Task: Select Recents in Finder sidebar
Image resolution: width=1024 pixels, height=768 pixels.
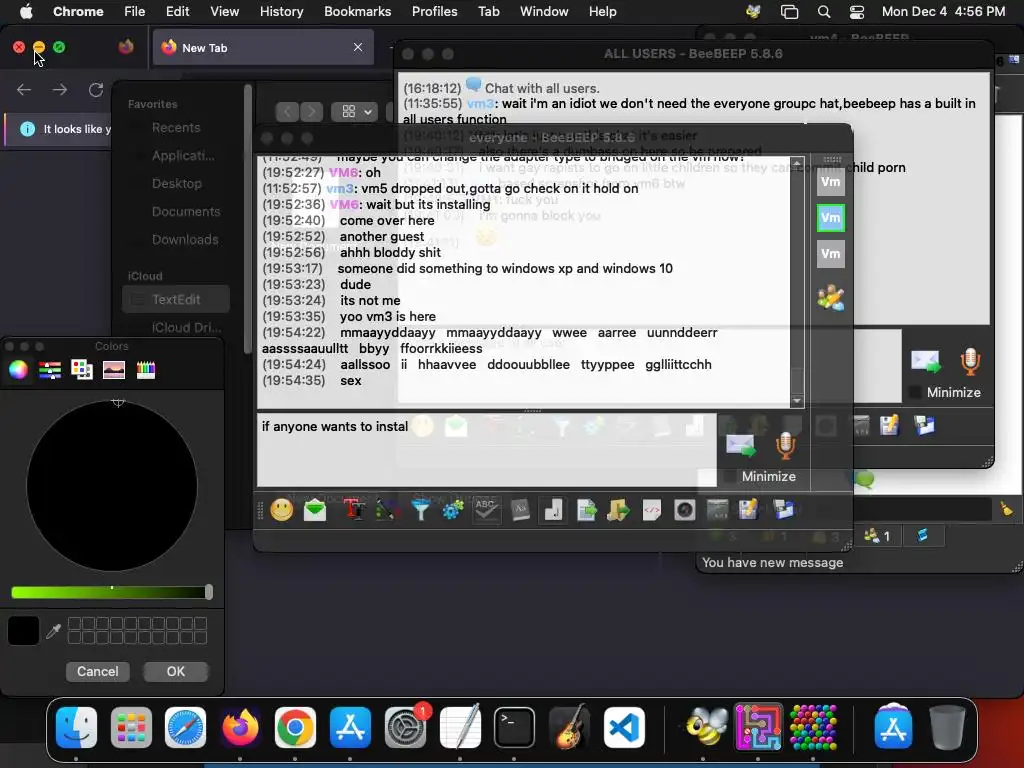Action: pos(176,127)
